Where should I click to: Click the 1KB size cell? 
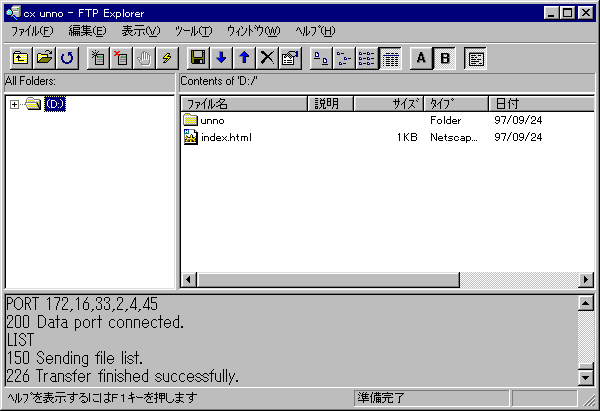pos(407,137)
